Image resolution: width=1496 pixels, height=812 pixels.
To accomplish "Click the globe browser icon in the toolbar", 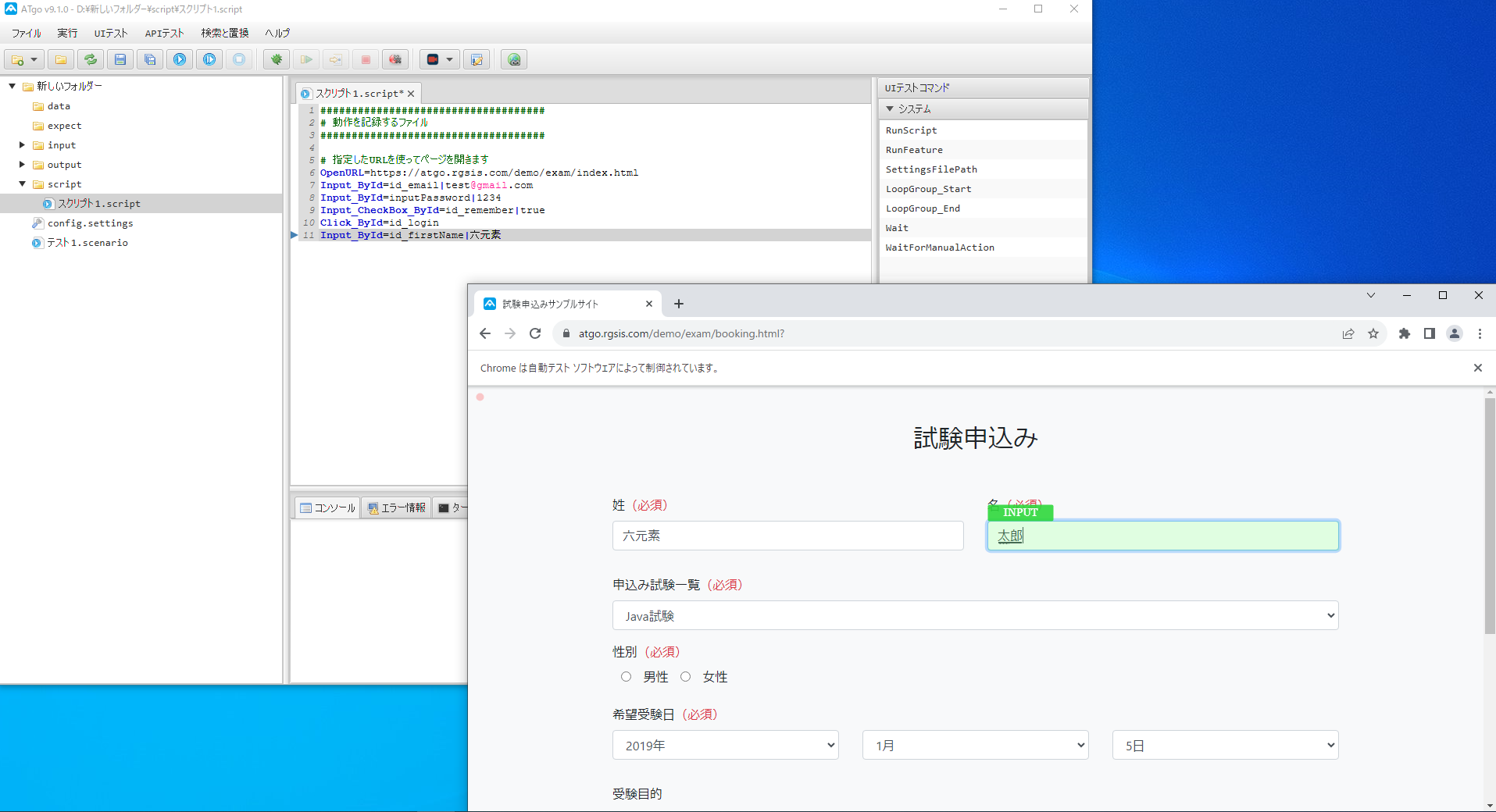I will click(513, 59).
